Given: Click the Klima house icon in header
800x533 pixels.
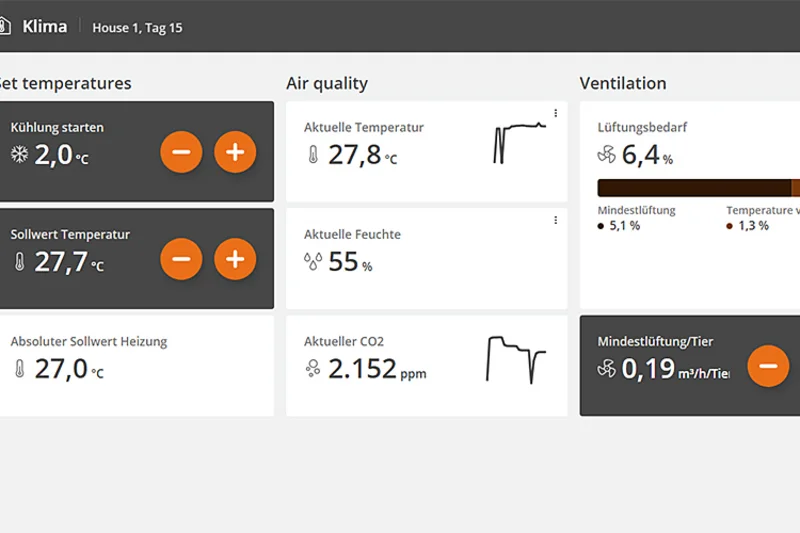Looking at the screenshot, I should (x=5, y=26).
